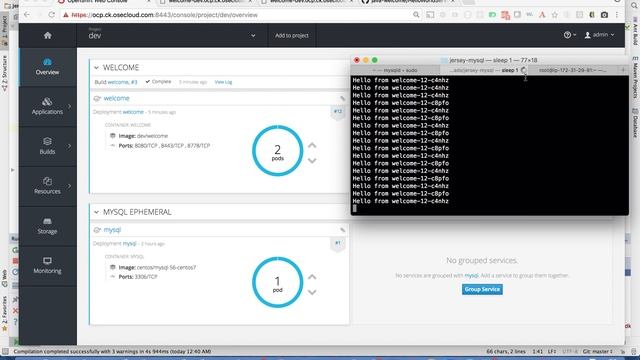Open the welcome deployment link
Screen dimensions: 640x360
coord(133,112)
